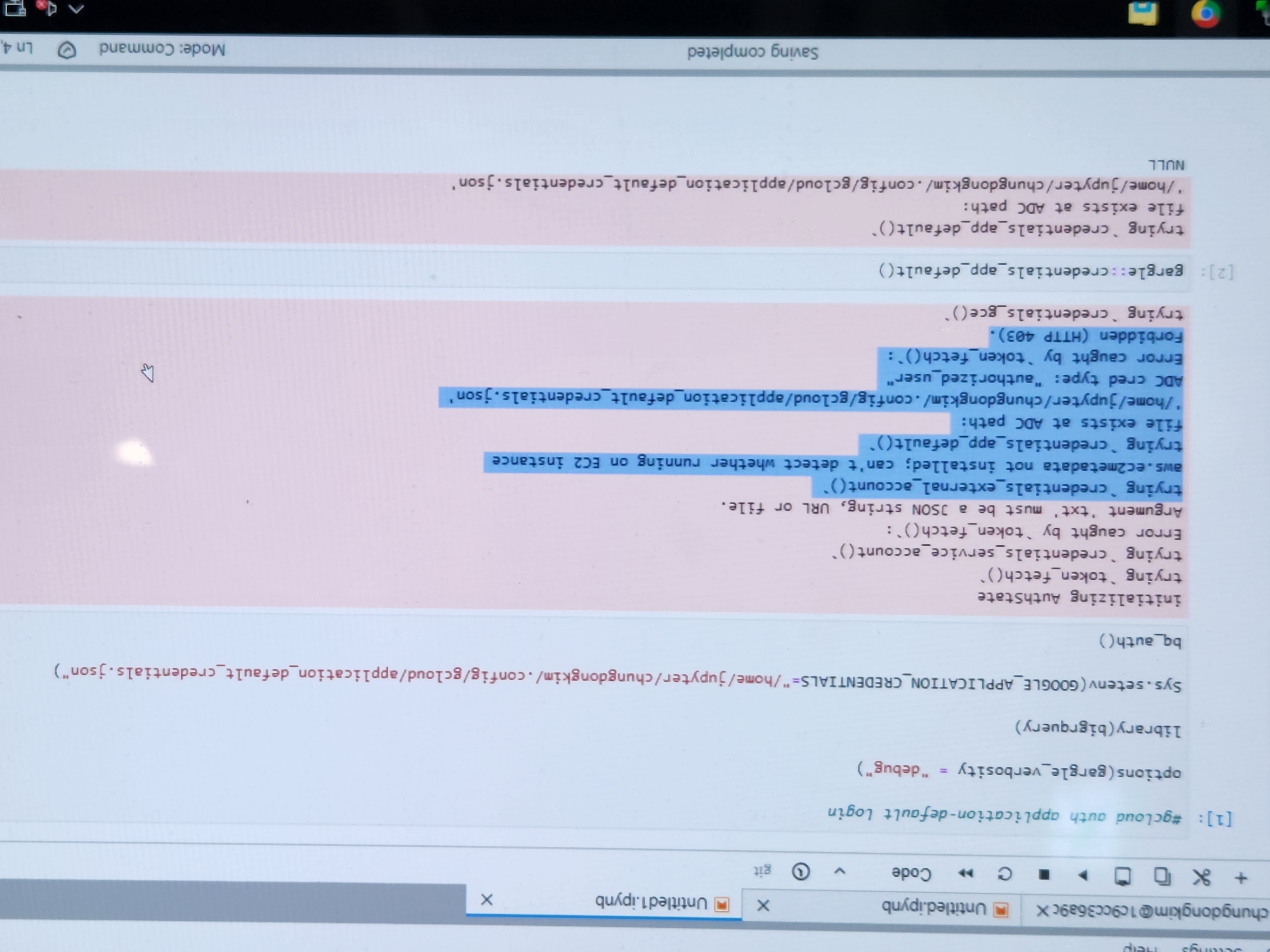Run the selected cell
Image resolution: width=1270 pixels, height=952 pixels.
1083,875
